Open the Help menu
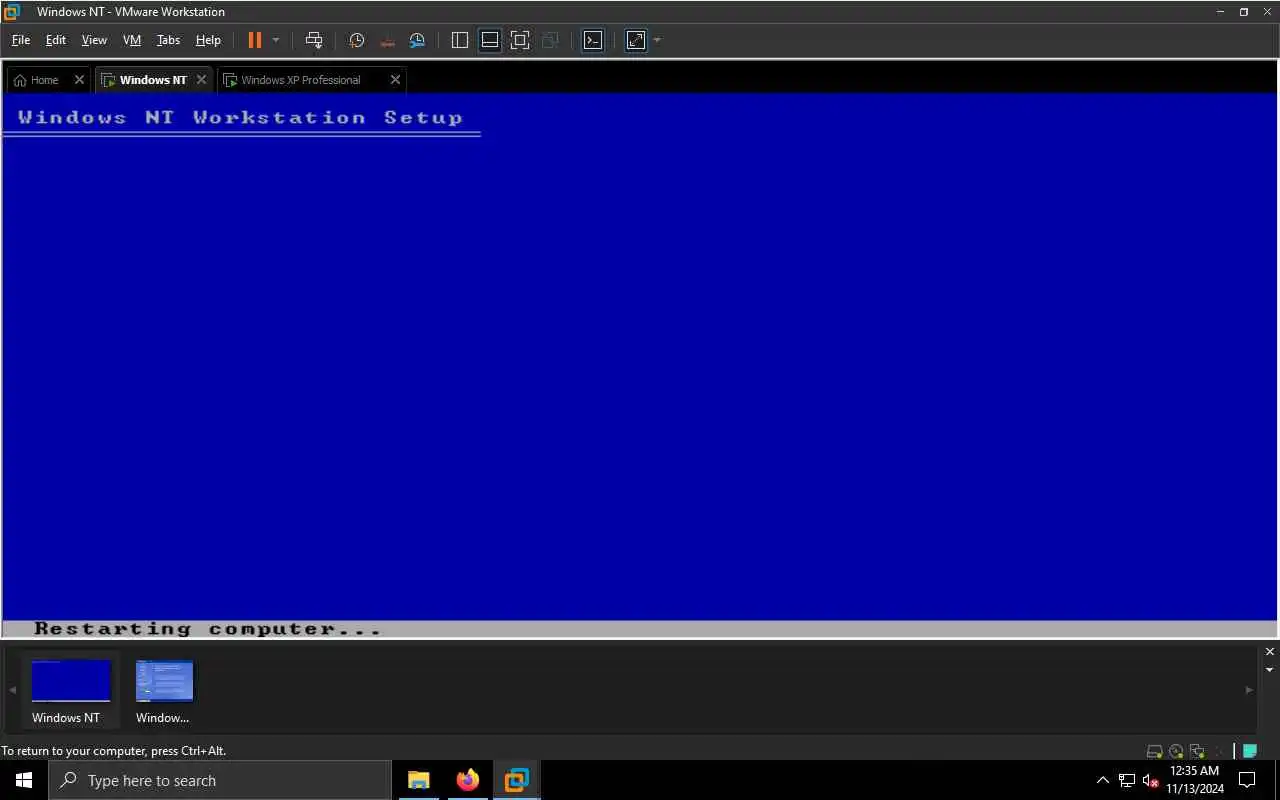1280x800 pixels. tap(208, 40)
